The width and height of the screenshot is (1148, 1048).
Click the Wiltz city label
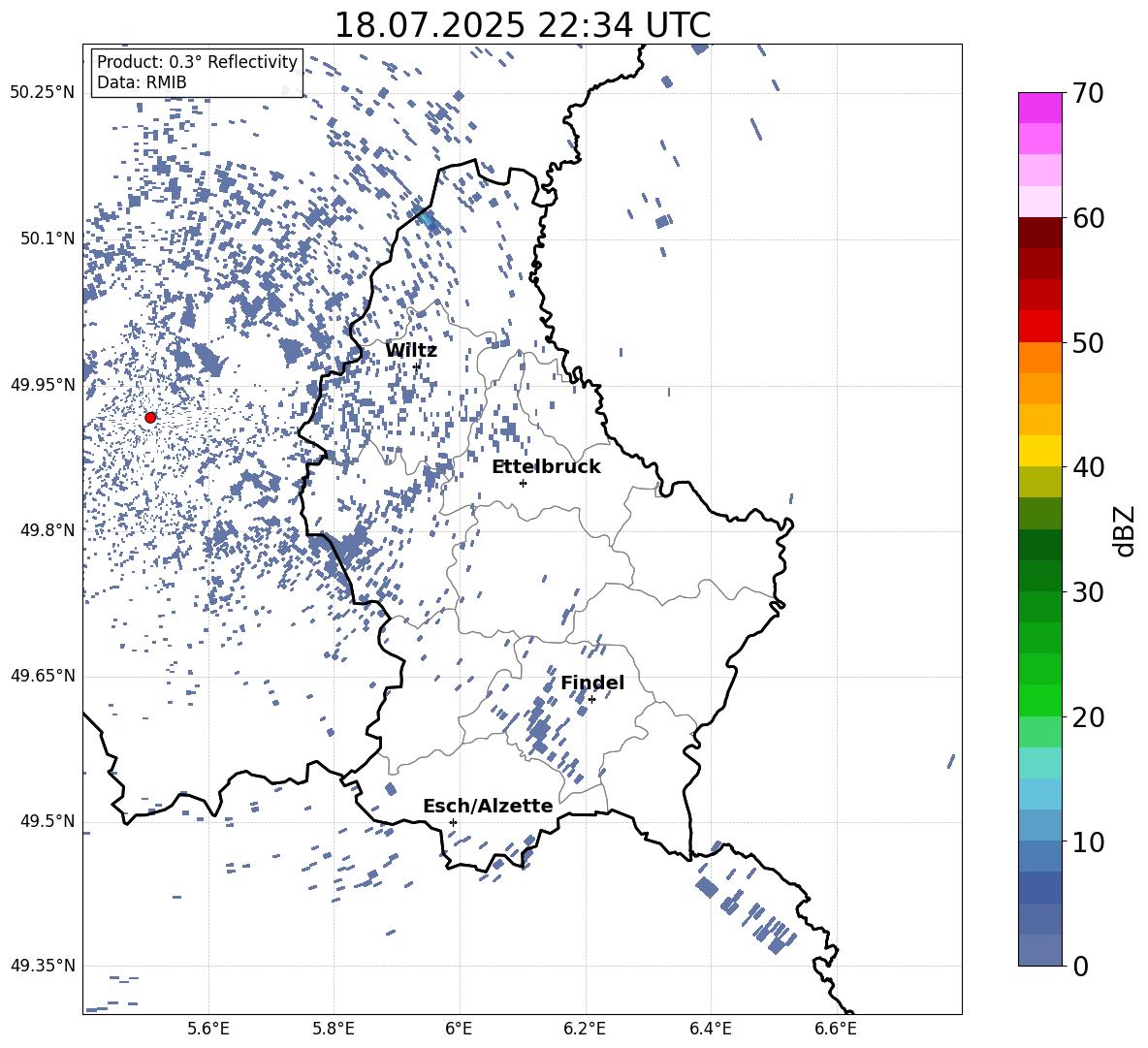[x=411, y=351]
